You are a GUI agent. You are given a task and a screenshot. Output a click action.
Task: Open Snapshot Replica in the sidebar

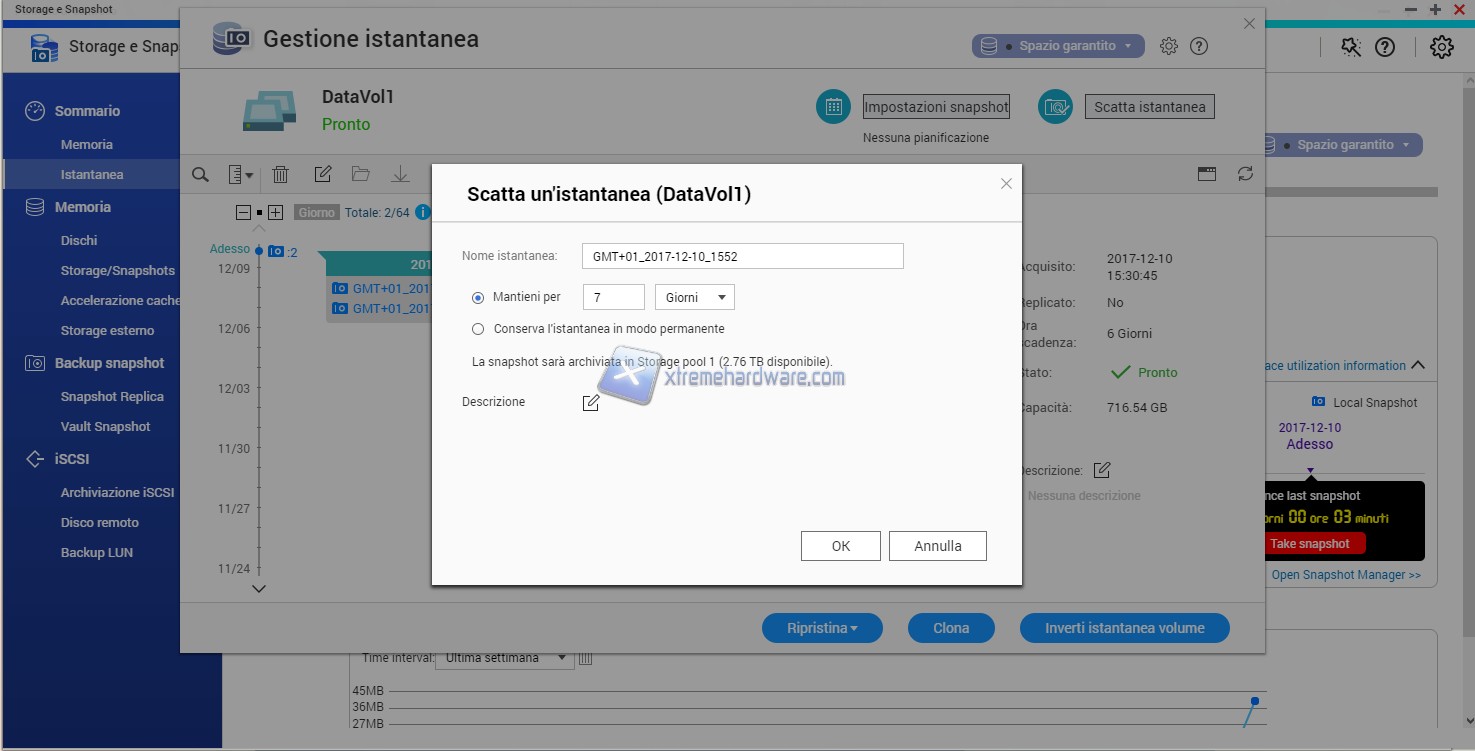click(x=112, y=396)
